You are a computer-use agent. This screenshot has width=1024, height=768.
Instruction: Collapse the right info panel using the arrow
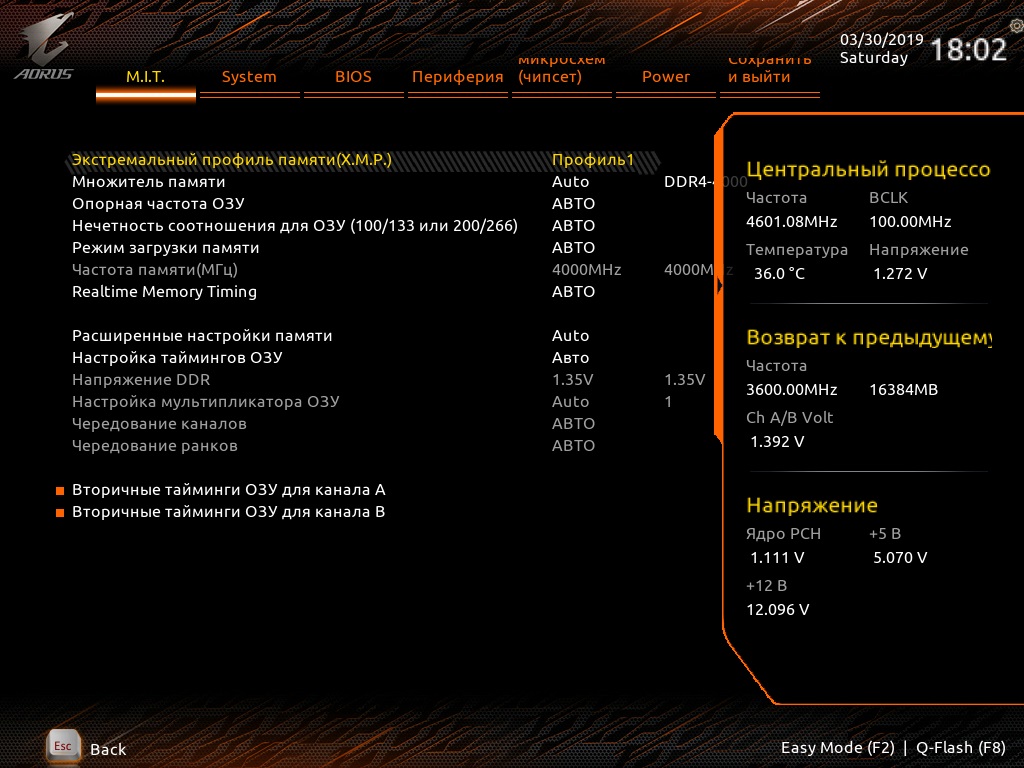click(x=720, y=285)
